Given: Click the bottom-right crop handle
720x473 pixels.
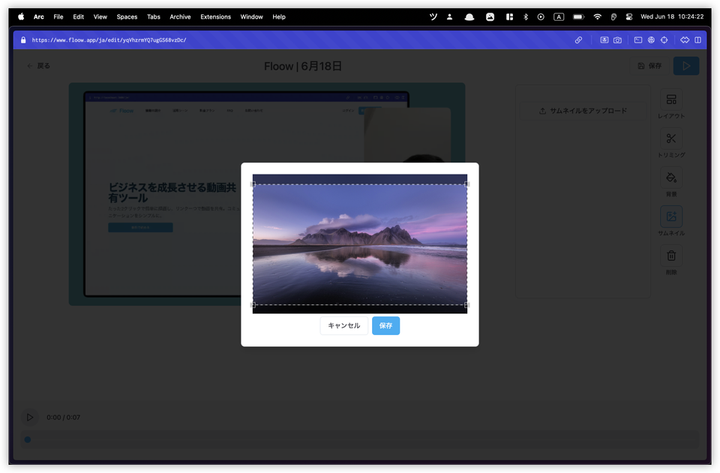Looking at the screenshot, I should click(467, 304).
